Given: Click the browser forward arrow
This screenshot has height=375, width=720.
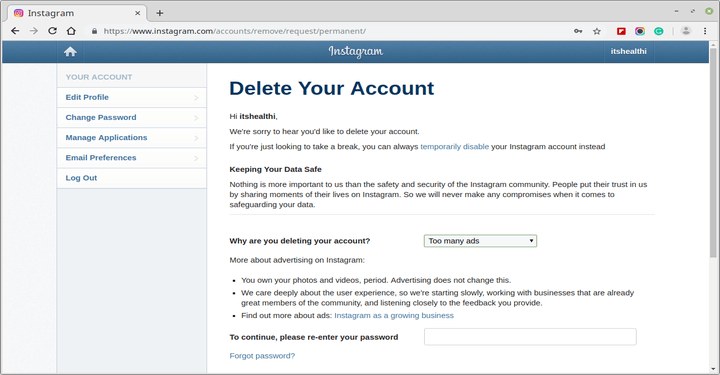Looking at the screenshot, I should (x=34, y=31).
